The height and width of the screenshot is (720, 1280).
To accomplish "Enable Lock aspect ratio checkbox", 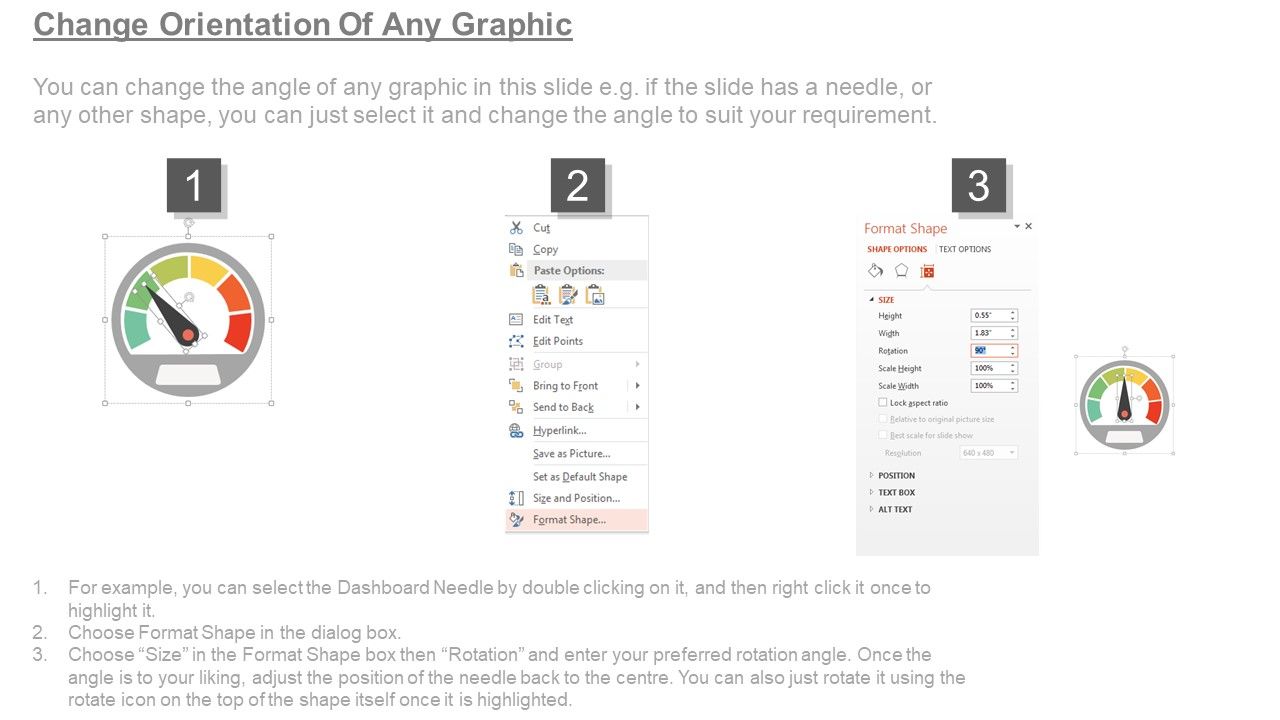I will (x=882, y=403).
